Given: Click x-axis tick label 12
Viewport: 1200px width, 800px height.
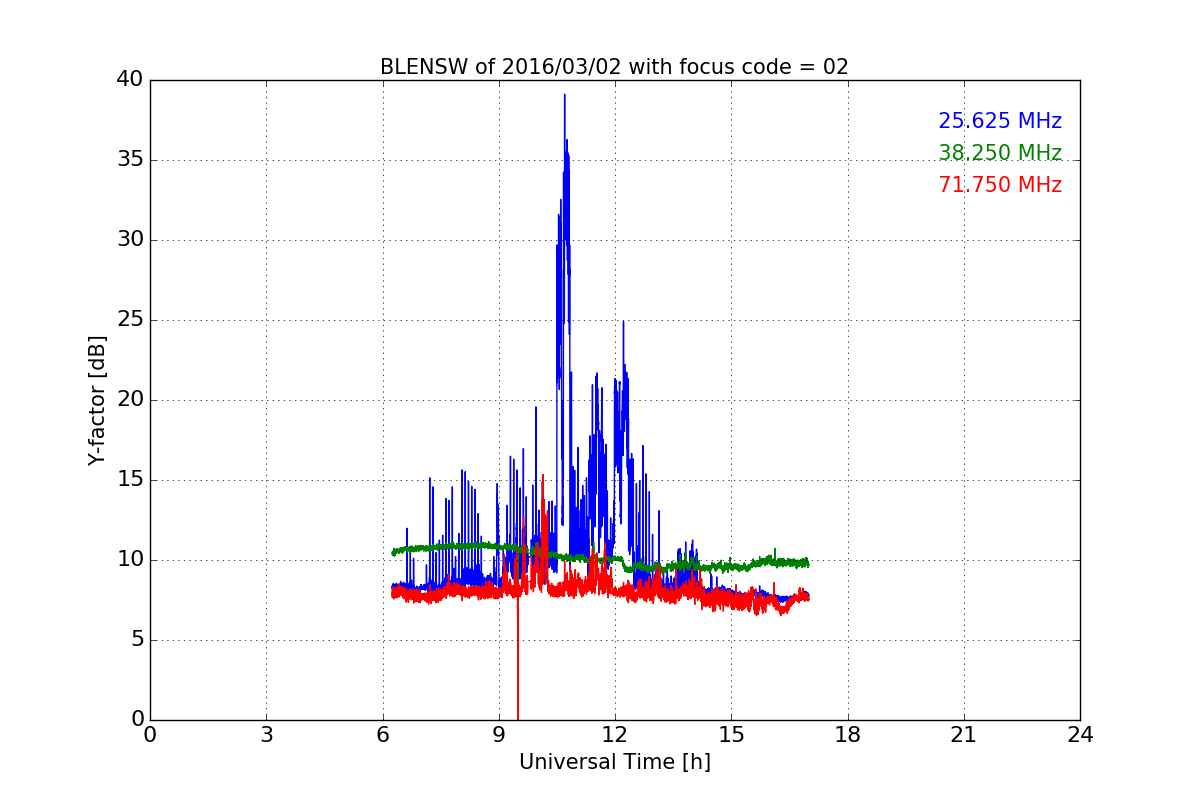Looking at the screenshot, I should point(615,734).
